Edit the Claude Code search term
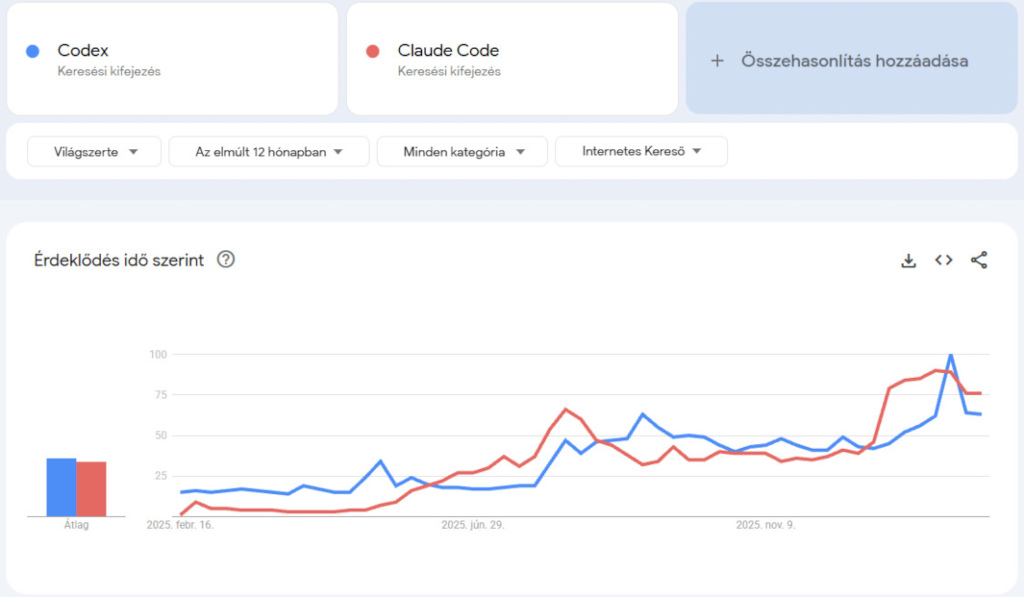The width and height of the screenshot is (1024, 597). click(448, 51)
